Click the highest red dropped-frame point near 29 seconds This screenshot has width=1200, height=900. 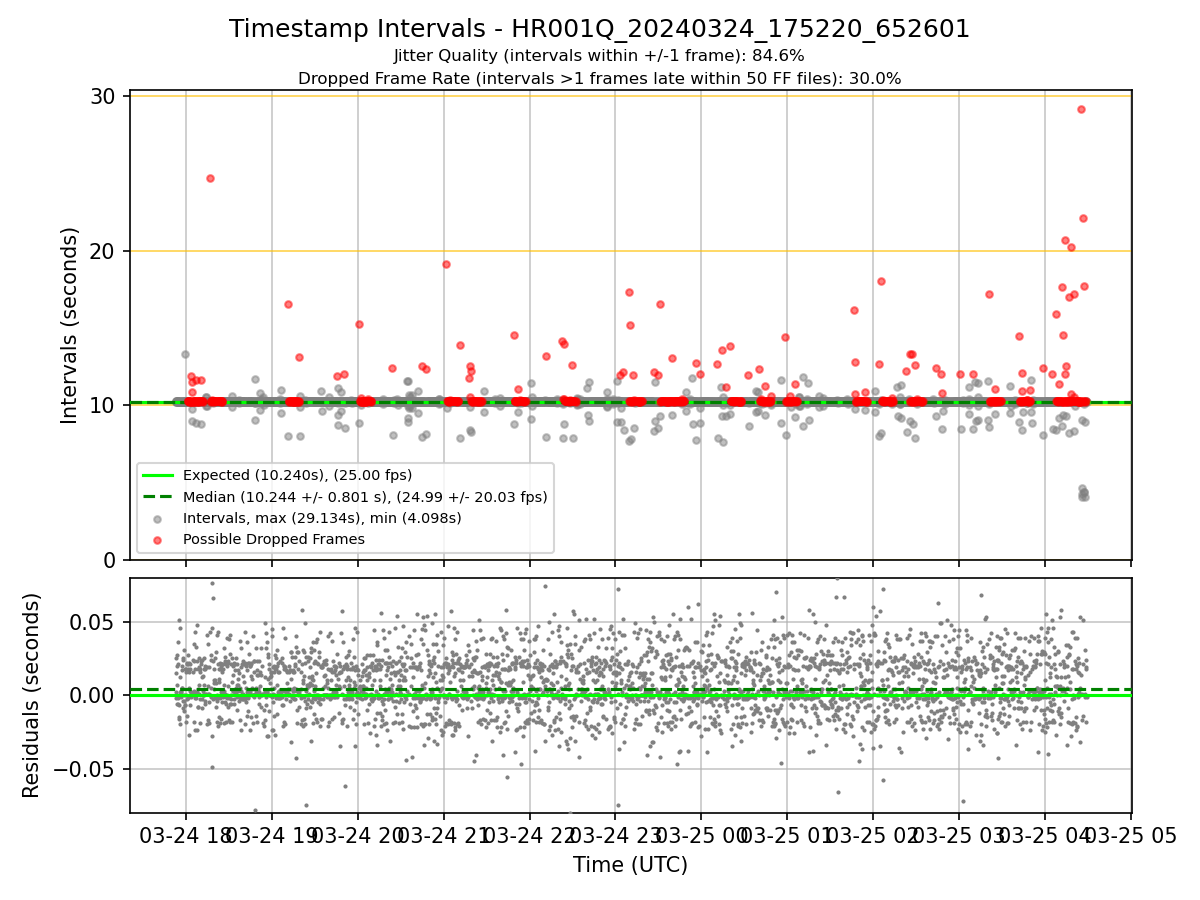click(x=1081, y=109)
